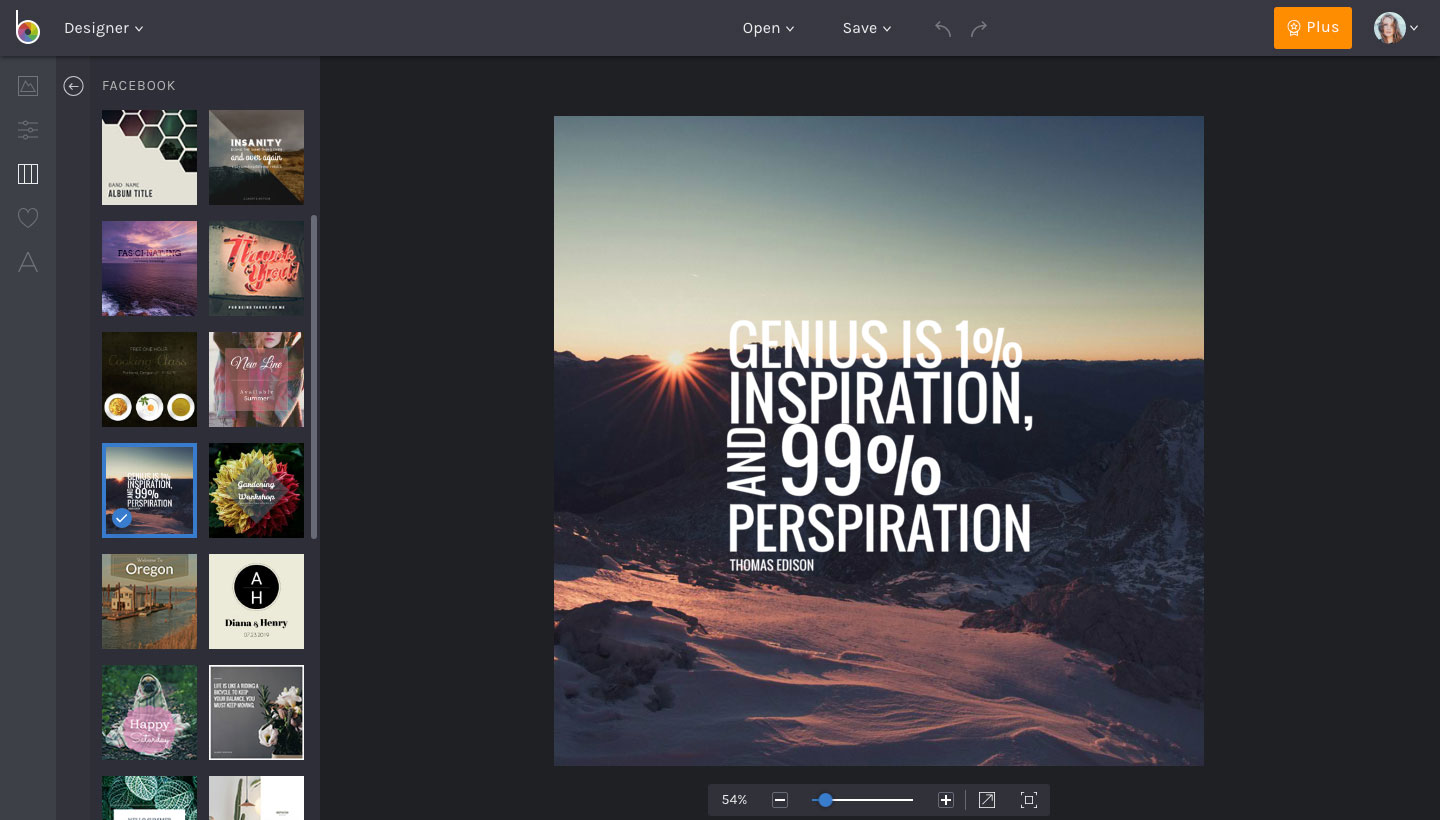Select the Thank You neon template
The image size is (1440, 820).
[257, 269]
